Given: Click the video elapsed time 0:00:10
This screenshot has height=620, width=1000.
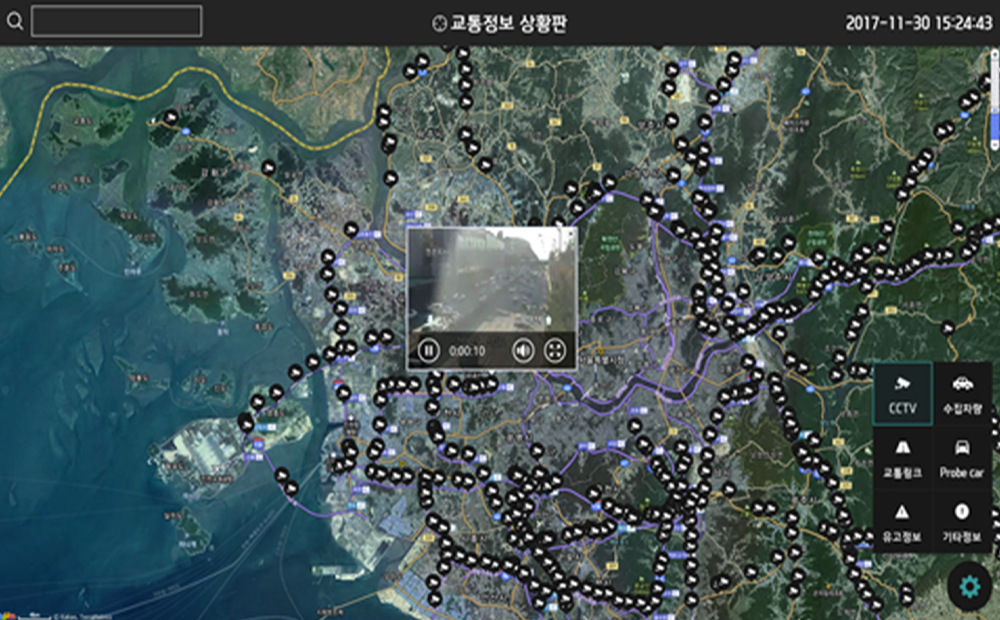Looking at the screenshot, I should tap(467, 351).
